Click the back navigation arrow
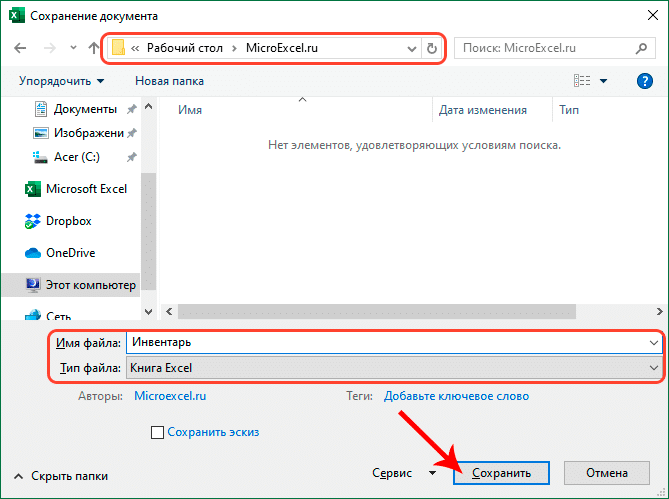This screenshot has width=669, height=499. (22, 47)
